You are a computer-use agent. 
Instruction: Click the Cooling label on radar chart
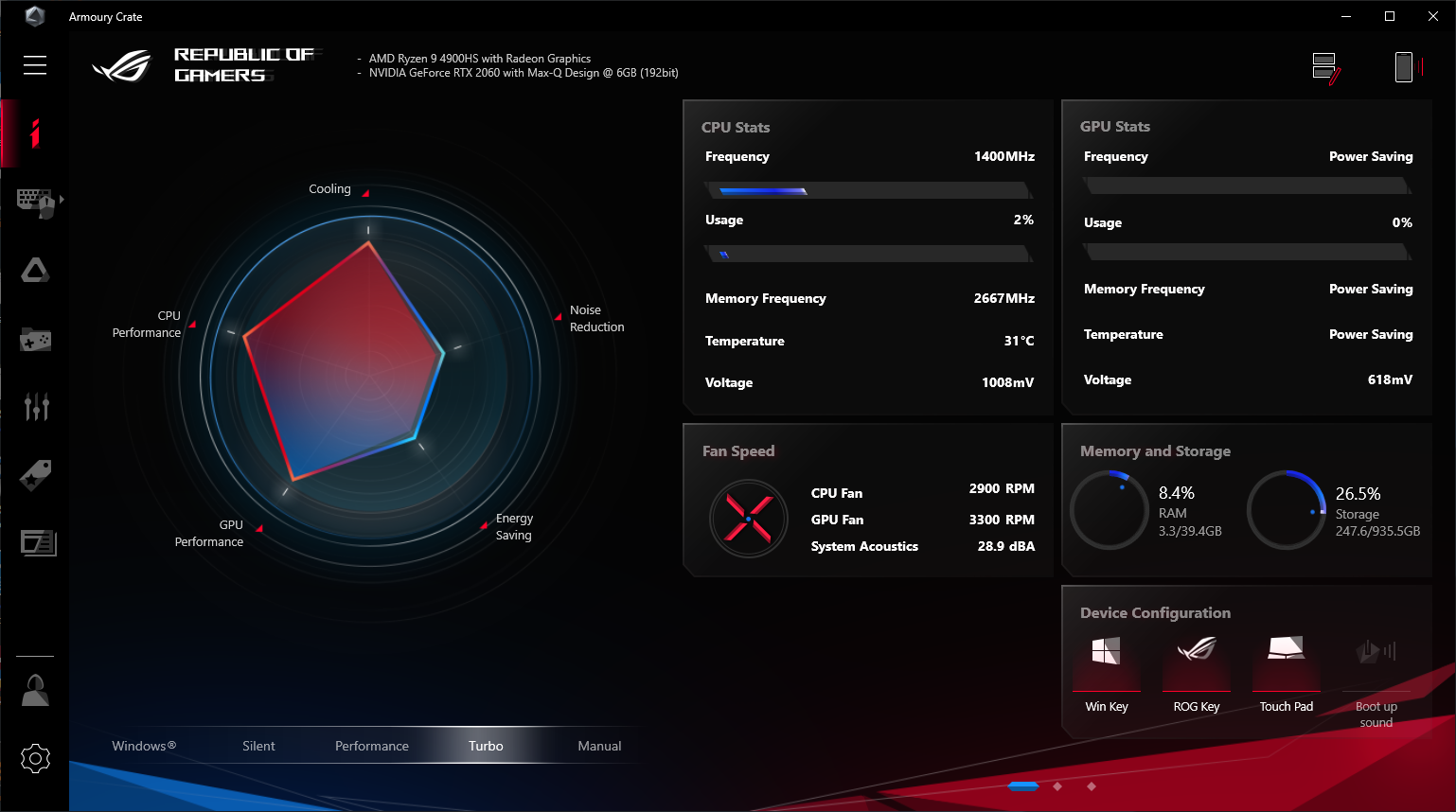pos(329,188)
